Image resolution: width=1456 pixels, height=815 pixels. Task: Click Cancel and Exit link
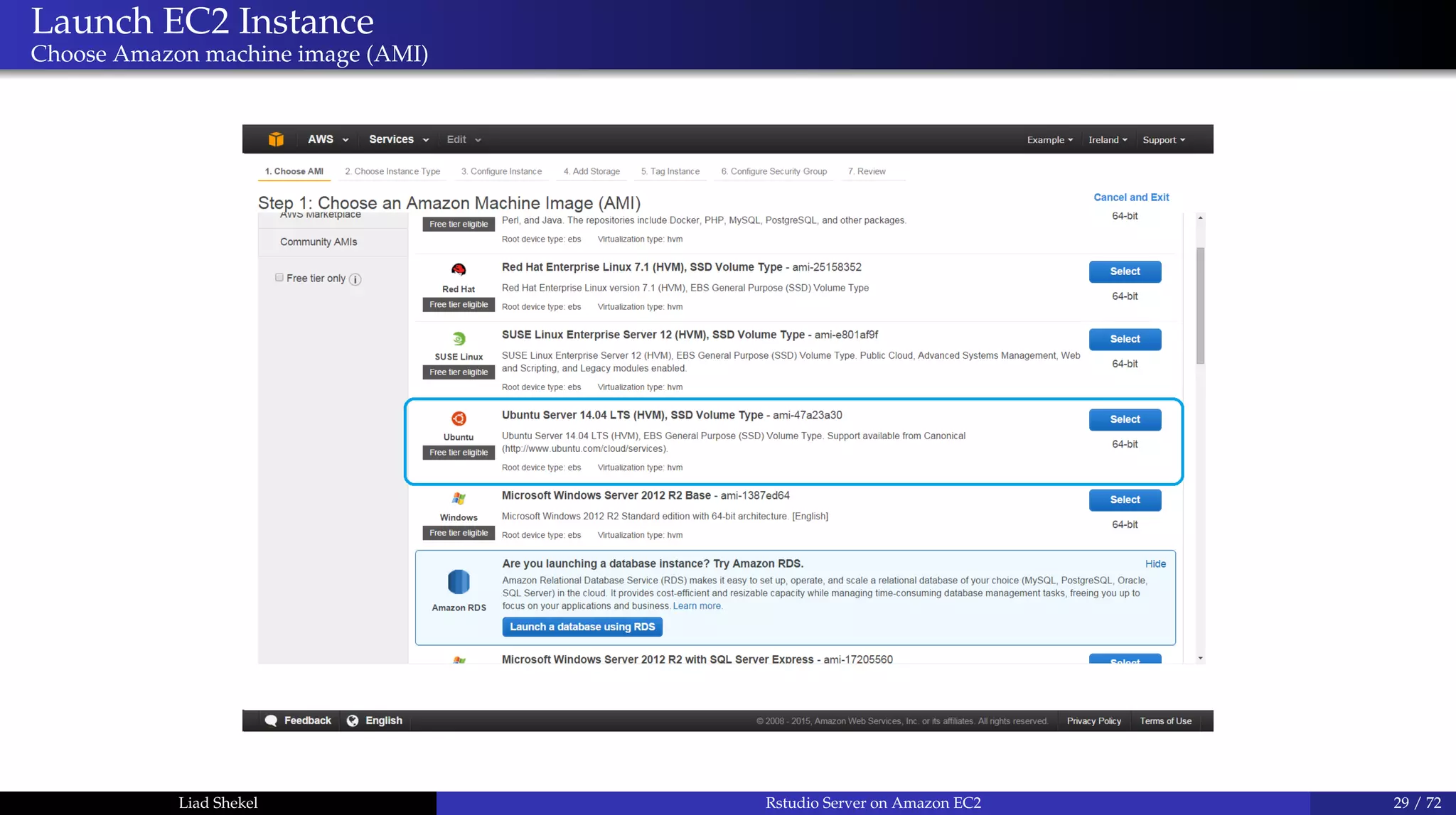(x=1131, y=198)
